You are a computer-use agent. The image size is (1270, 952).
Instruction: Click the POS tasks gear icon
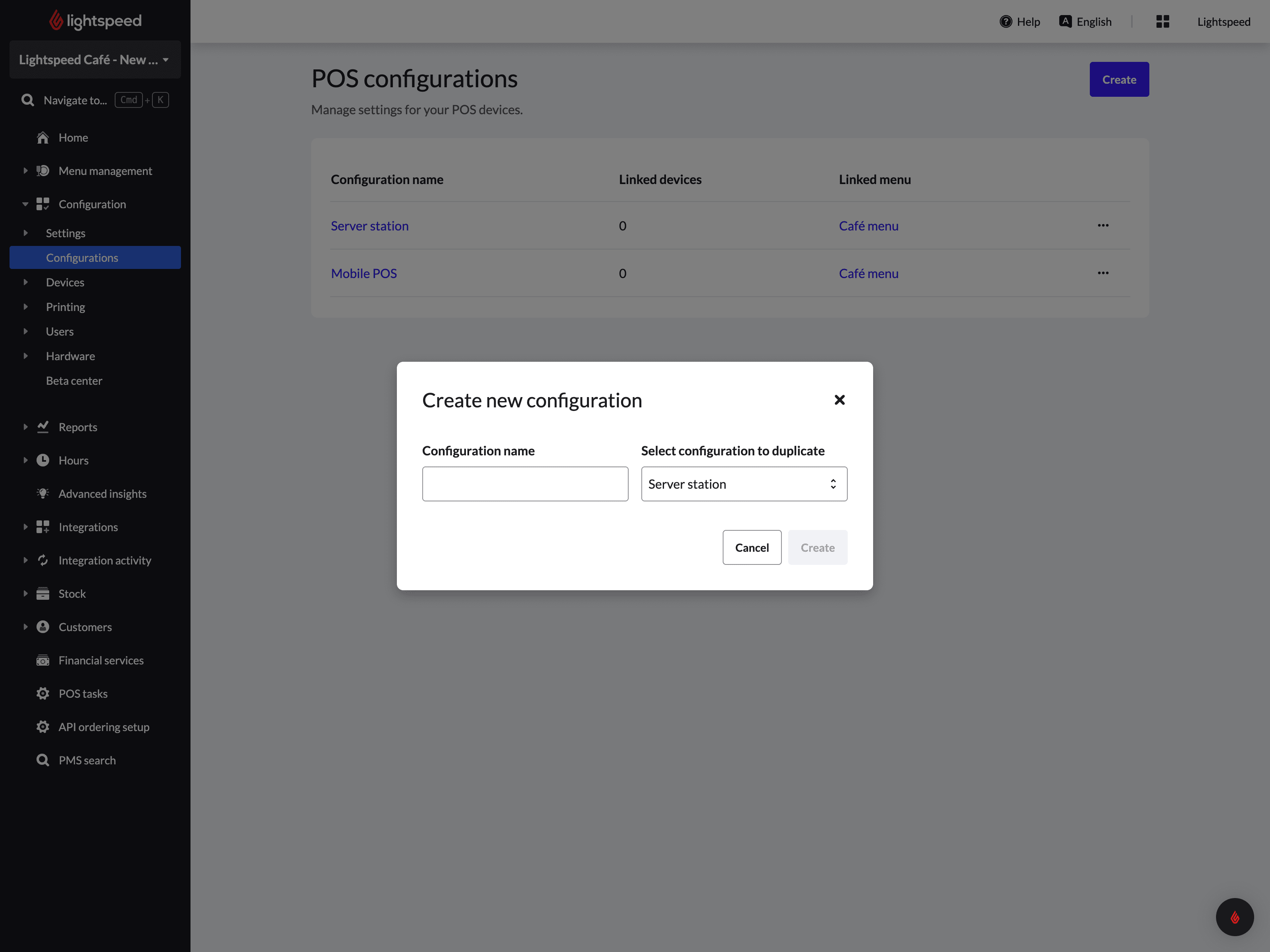43,693
